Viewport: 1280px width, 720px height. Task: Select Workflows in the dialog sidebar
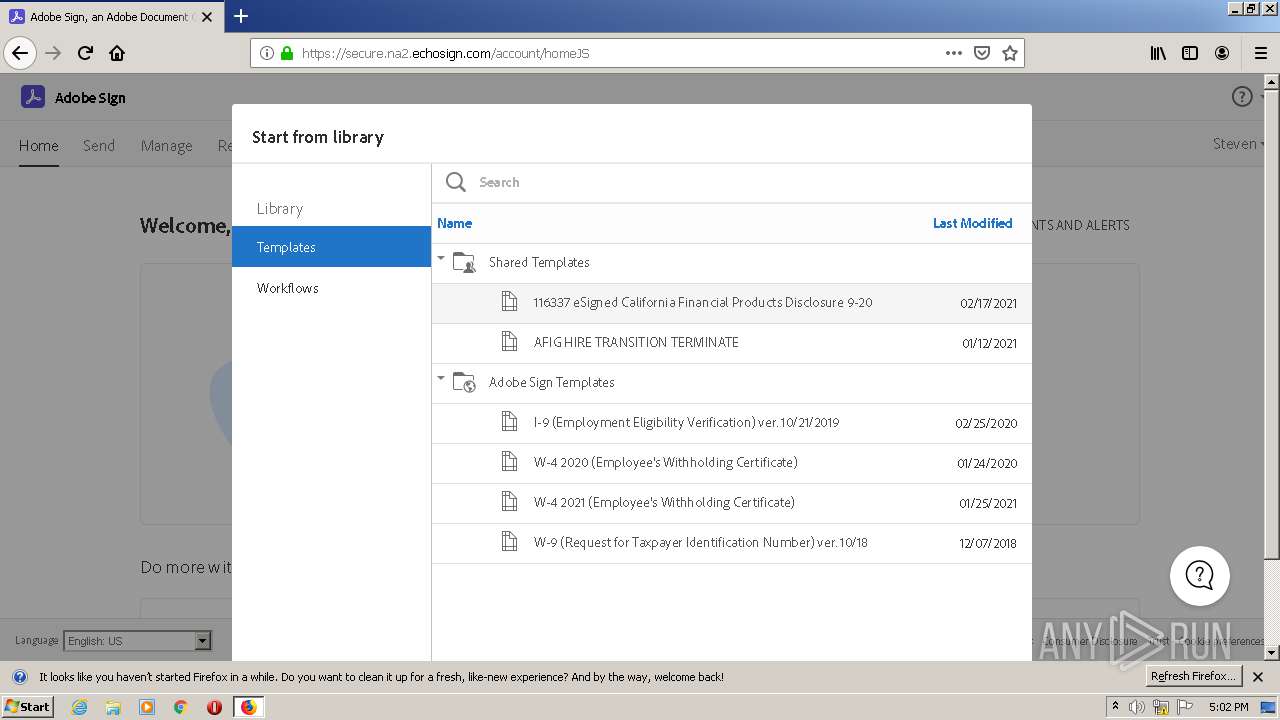pyautogui.click(x=331, y=288)
